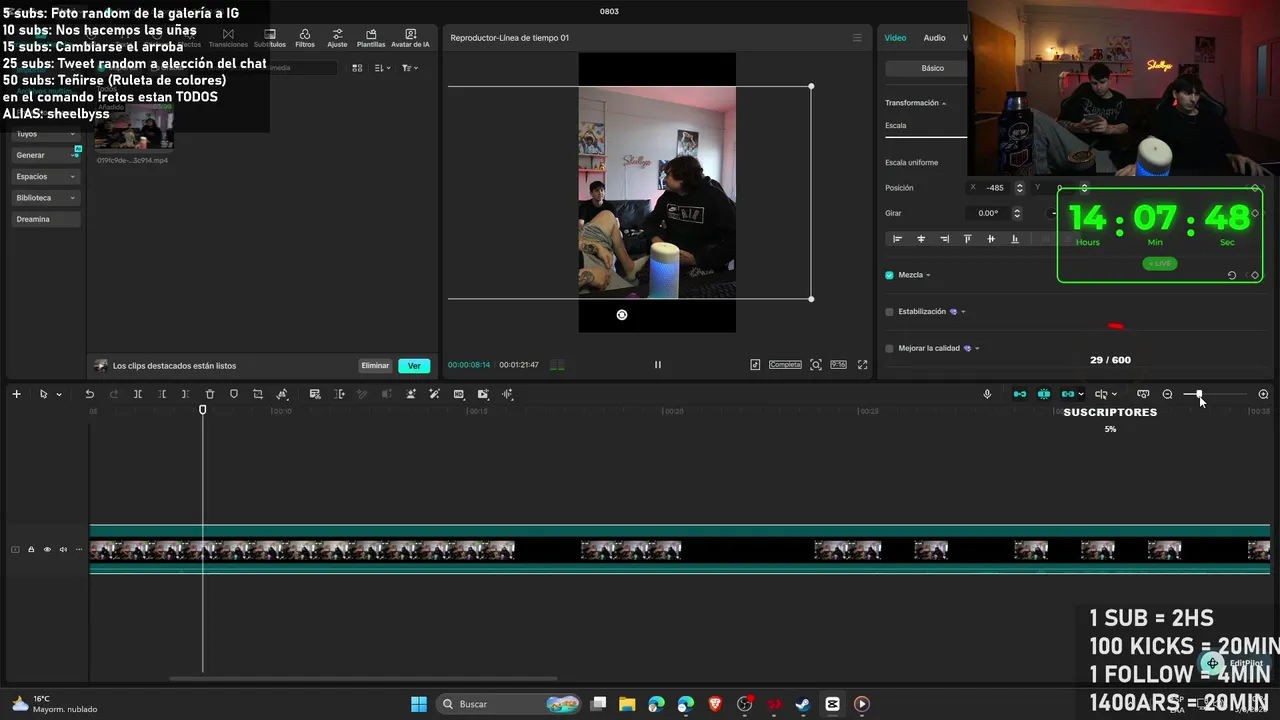Expand the Mezcla options arrow
Image resolution: width=1280 pixels, height=720 pixels.
click(x=928, y=275)
